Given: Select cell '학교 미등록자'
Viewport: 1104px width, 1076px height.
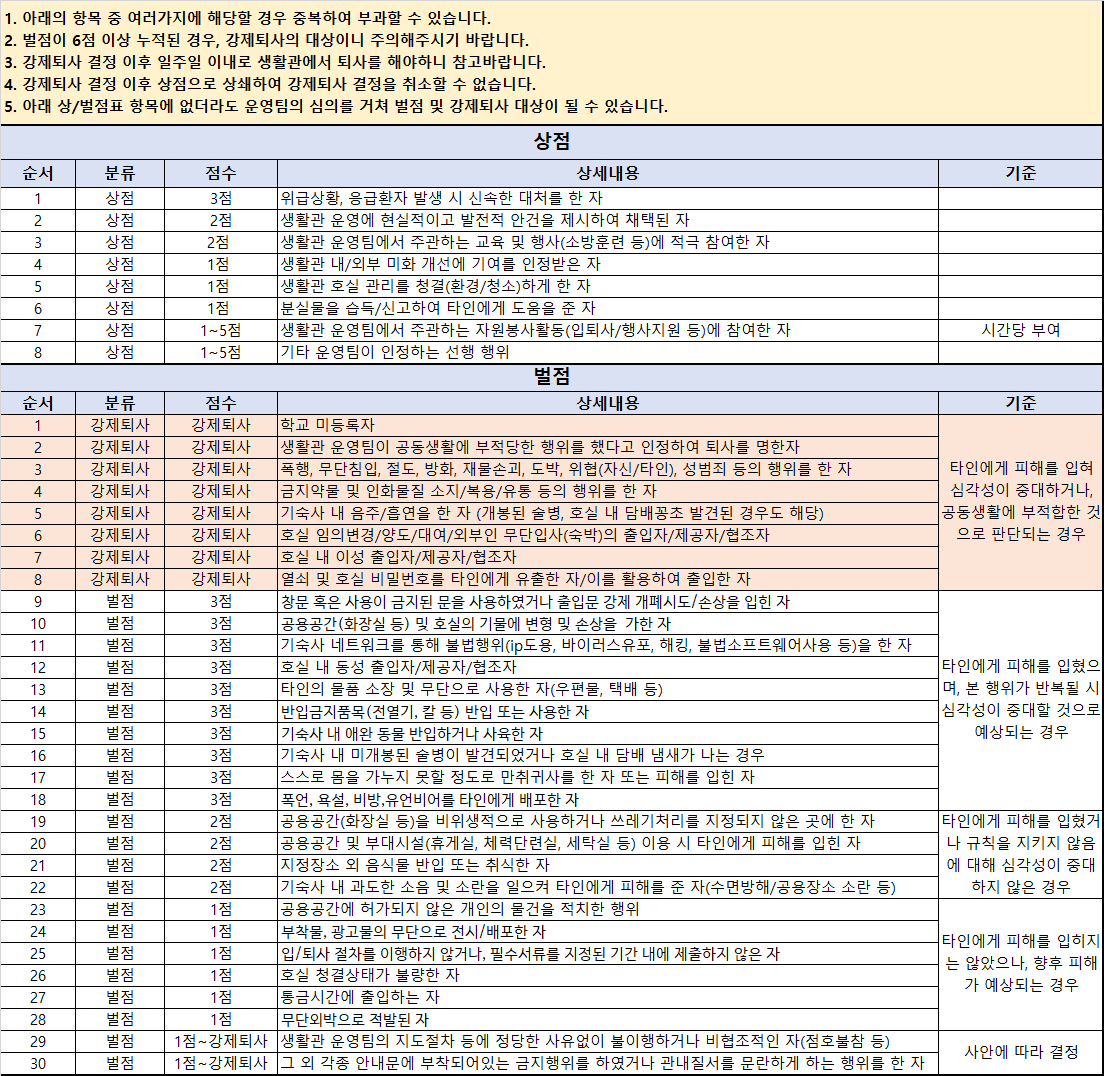Looking at the screenshot, I should (x=608, y=425).
